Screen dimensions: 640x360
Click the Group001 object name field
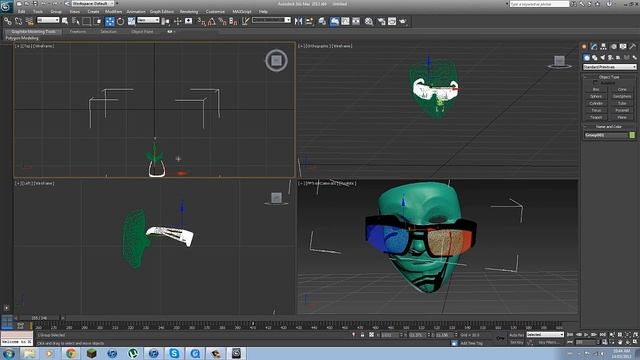[606, 135]
